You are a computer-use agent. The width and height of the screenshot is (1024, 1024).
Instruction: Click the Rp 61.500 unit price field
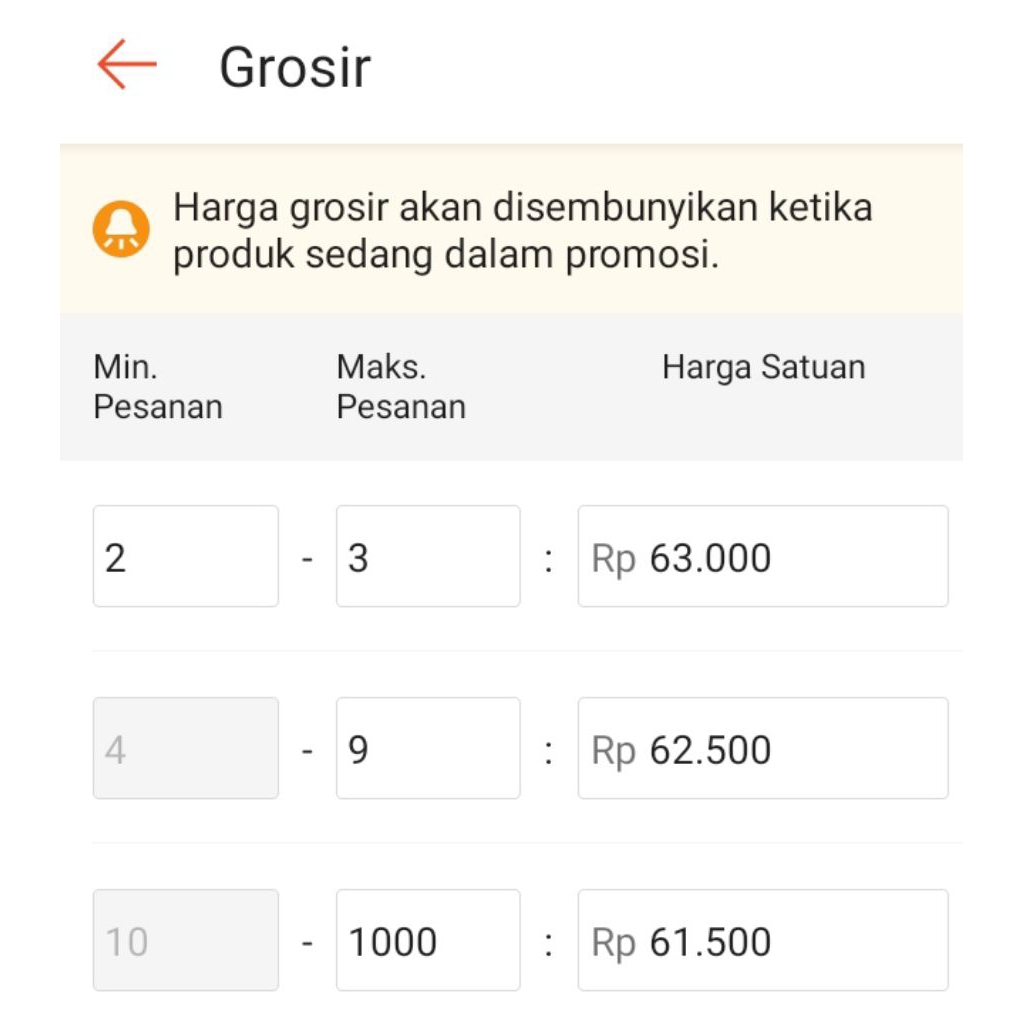click(763, 940)
